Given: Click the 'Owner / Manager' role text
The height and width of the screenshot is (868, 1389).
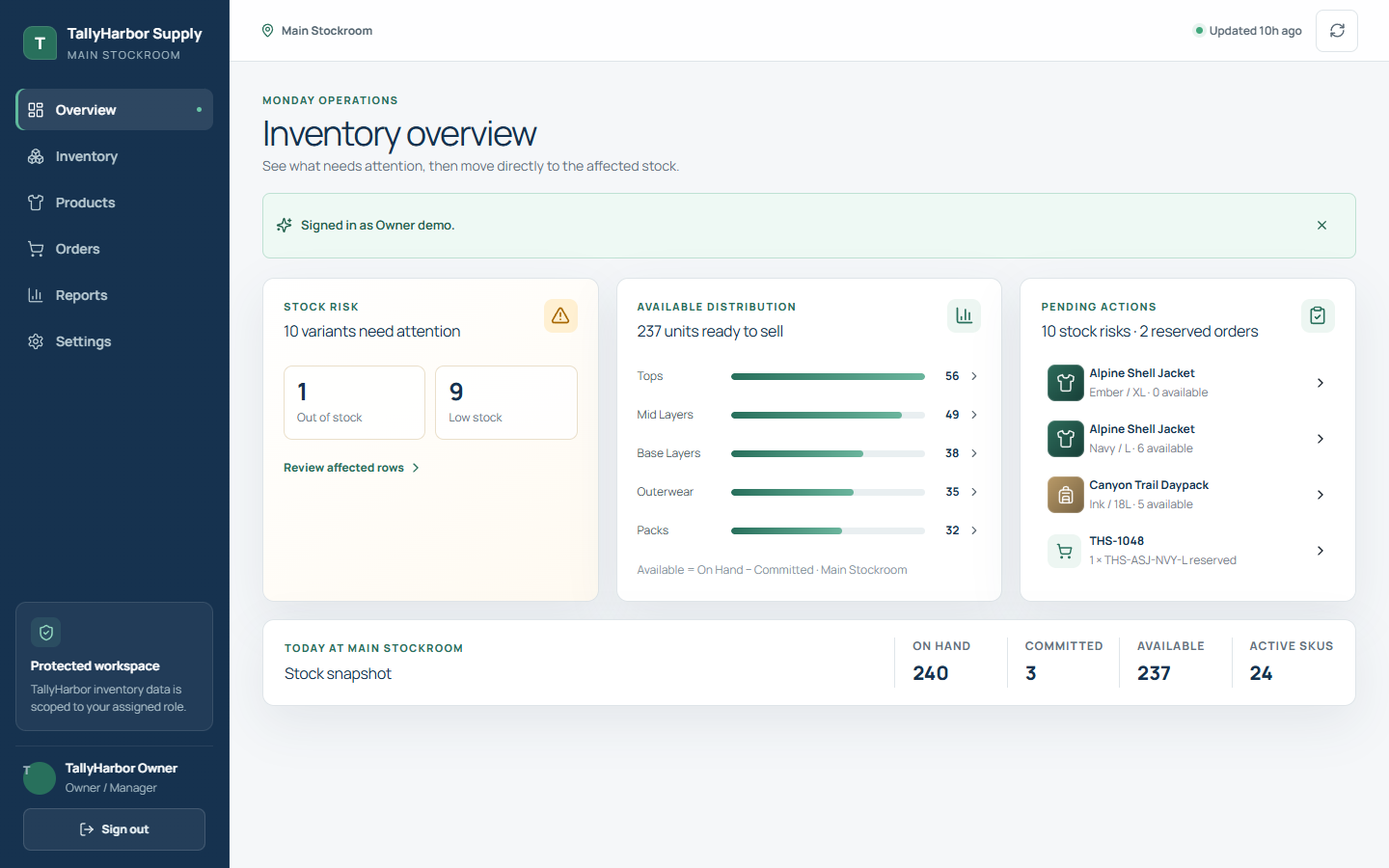Looking at the screenshot, I should click(x=111, y=788).
